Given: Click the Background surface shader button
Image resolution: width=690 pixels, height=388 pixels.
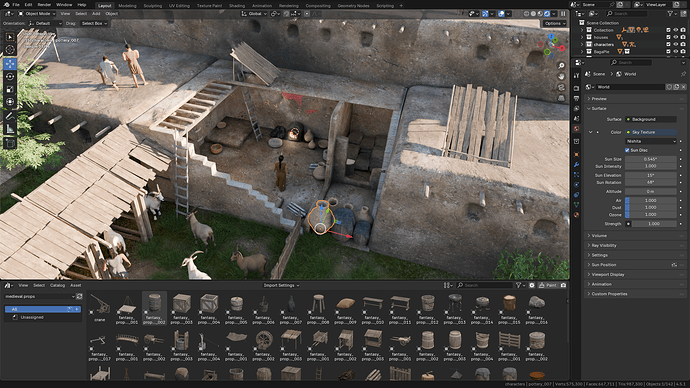Looking at the screenshot, I should (650, 119).
